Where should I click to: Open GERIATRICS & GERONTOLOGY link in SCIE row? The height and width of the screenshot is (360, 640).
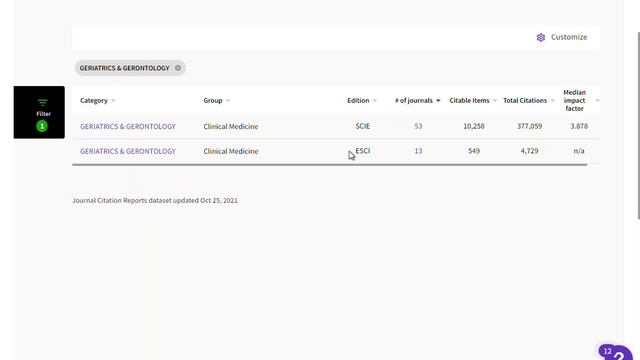coord(128,127)
